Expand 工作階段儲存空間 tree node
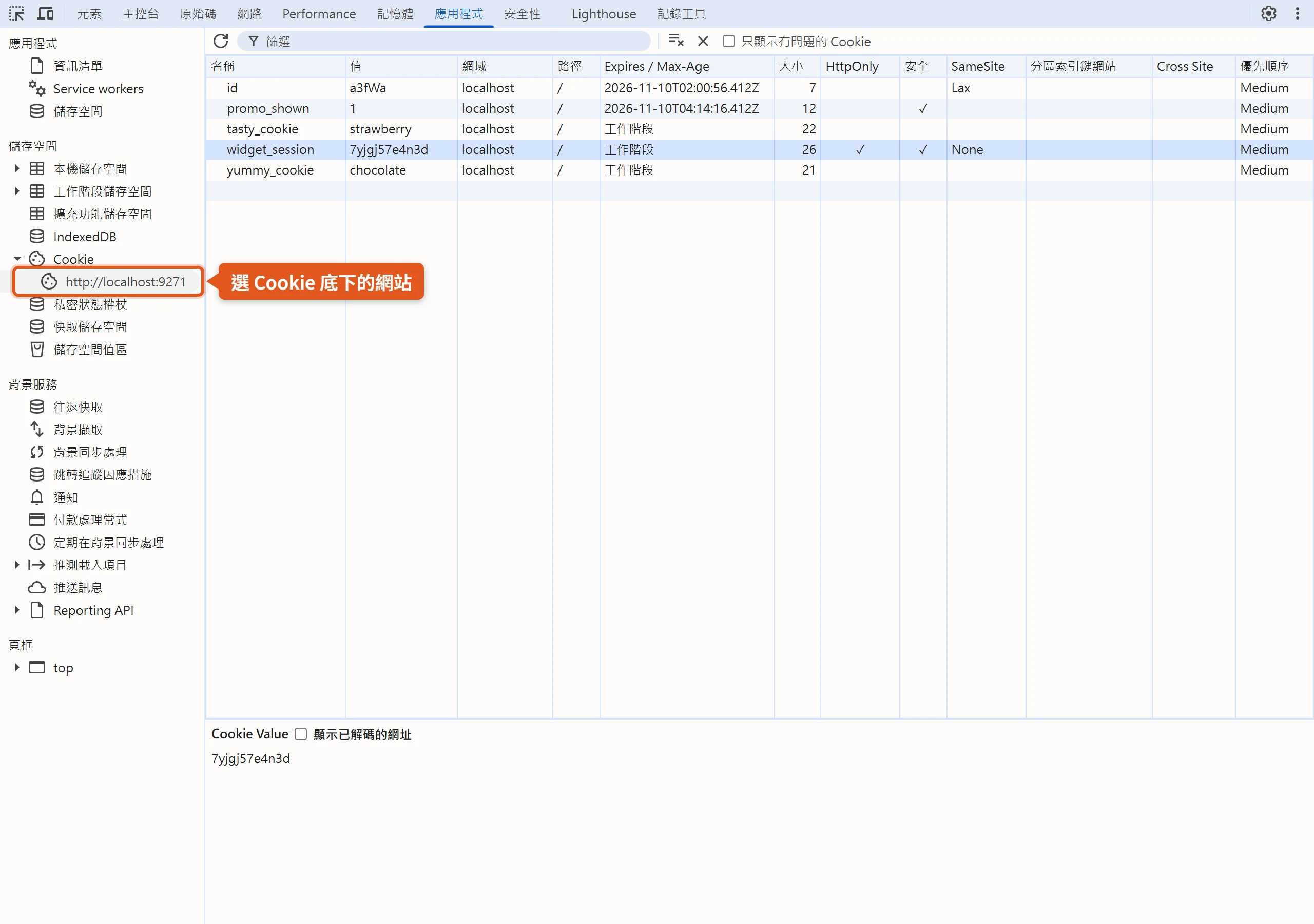The image size is (1314, 924). (x=17, y=191)
